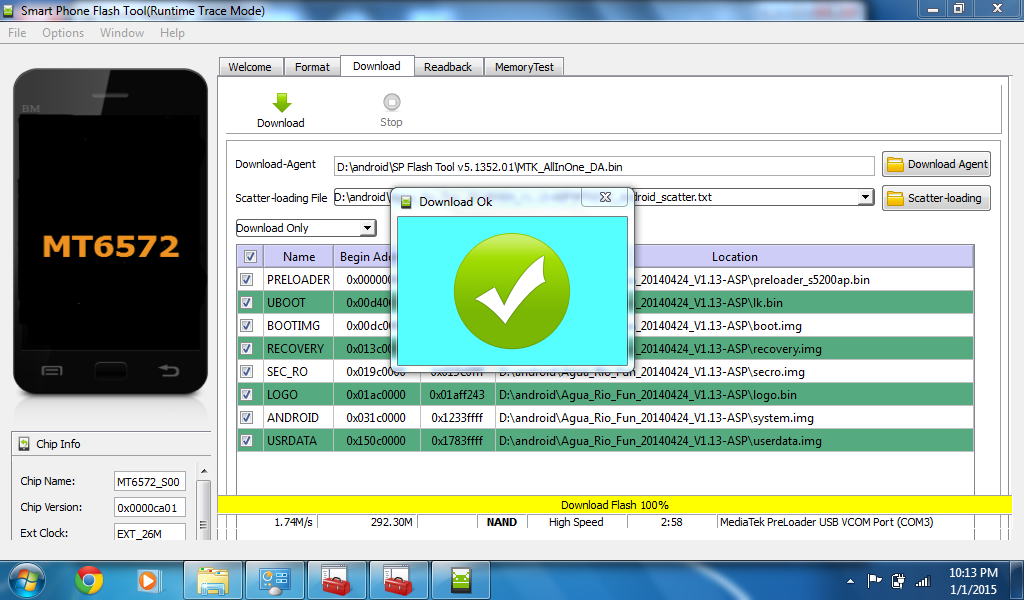Select the userdata.img location cell
This screenshot has height=600, width=1024.
click(x=734, y=441)
